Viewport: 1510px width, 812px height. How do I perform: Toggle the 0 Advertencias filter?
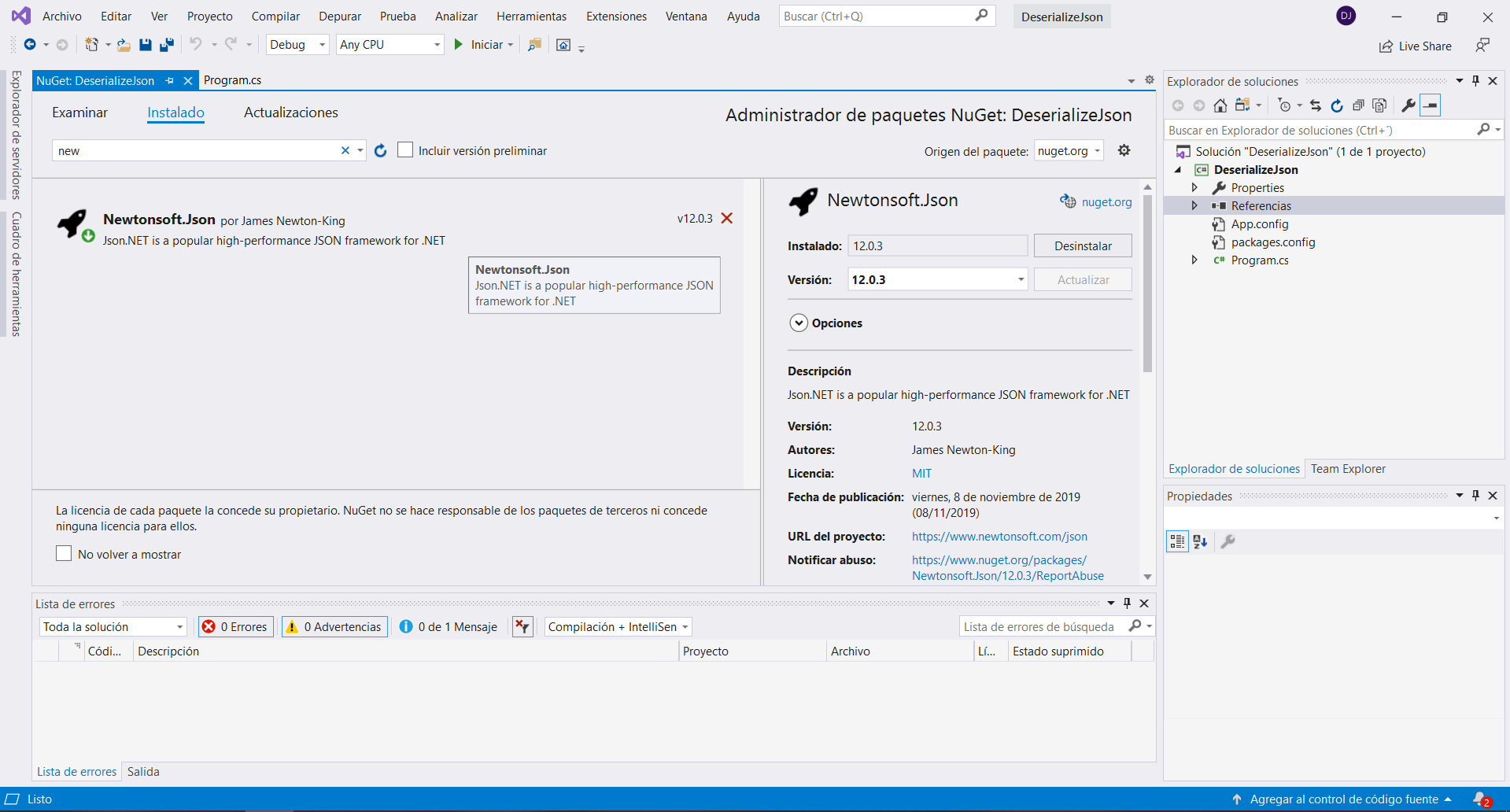(x=334, y=626)
